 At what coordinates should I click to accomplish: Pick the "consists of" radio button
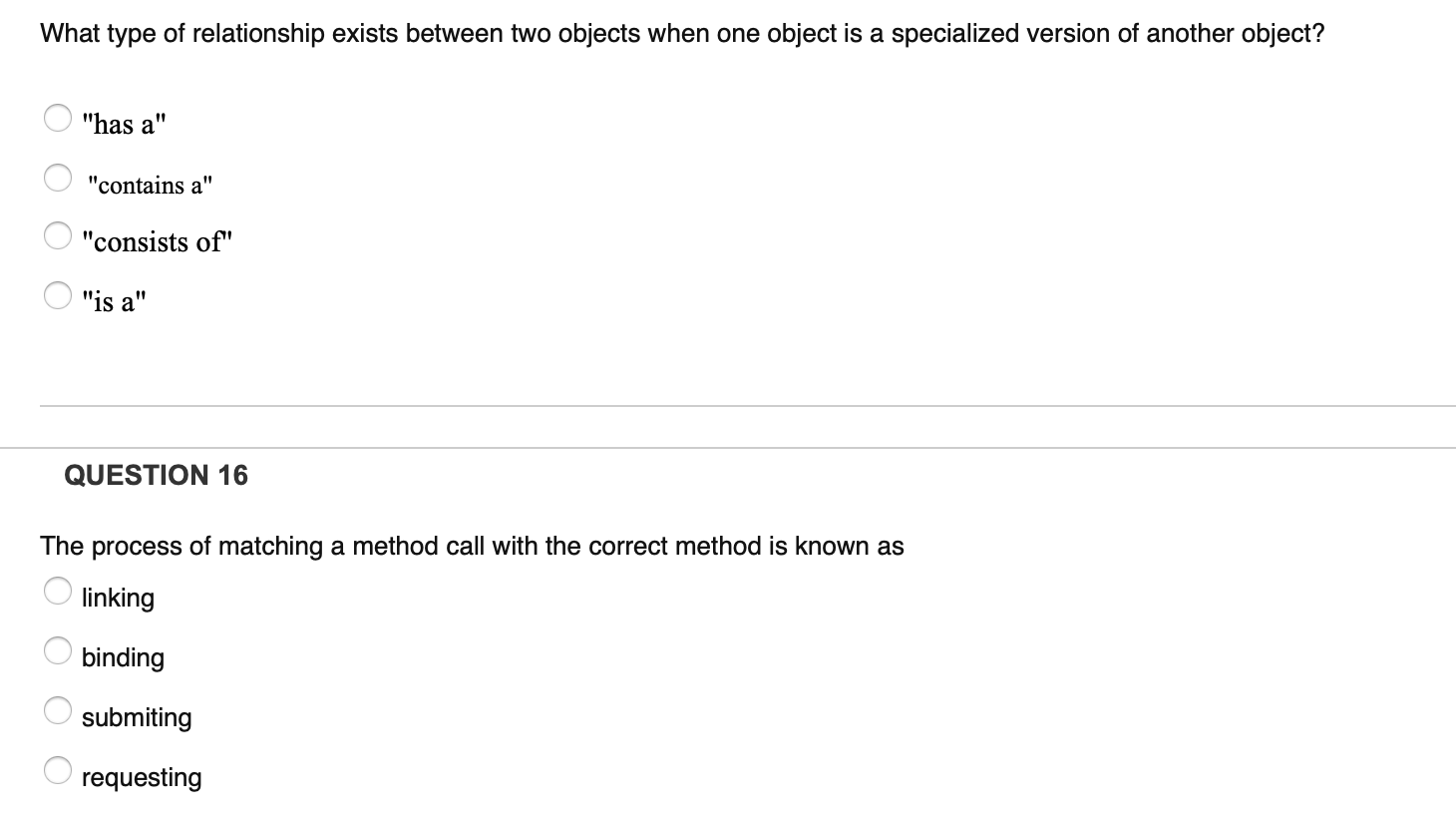pos(58,235)
